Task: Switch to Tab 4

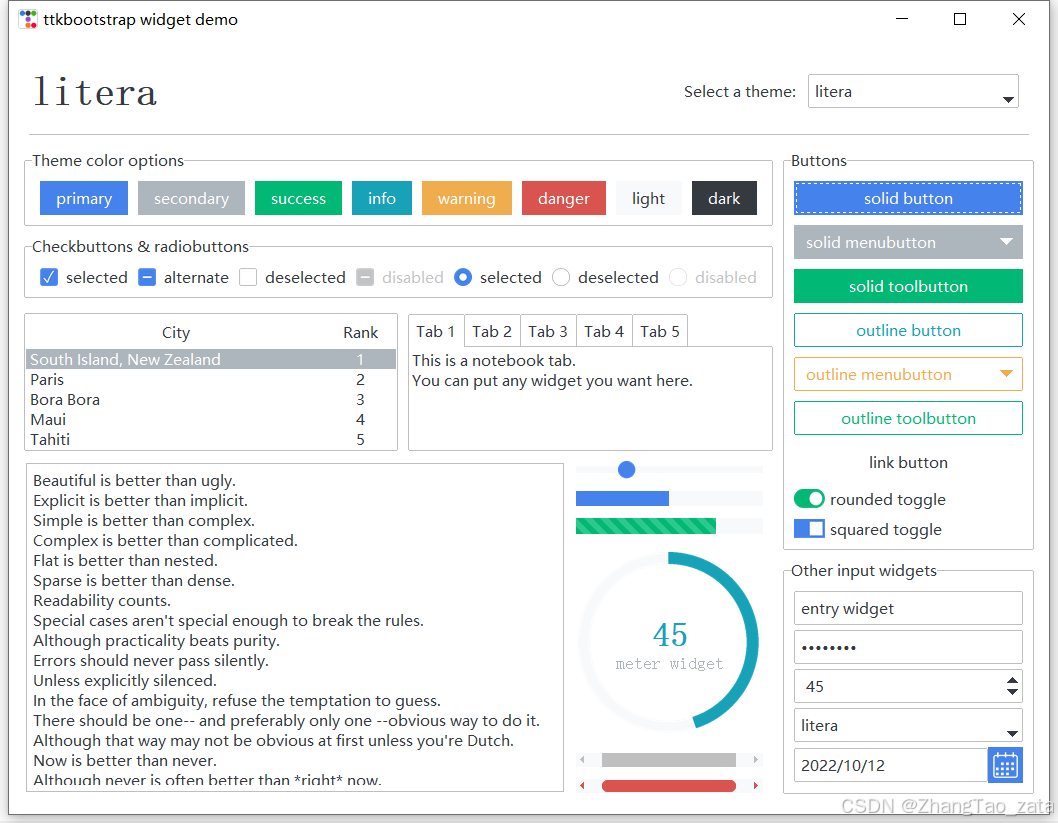Action: tap(604, 331)
